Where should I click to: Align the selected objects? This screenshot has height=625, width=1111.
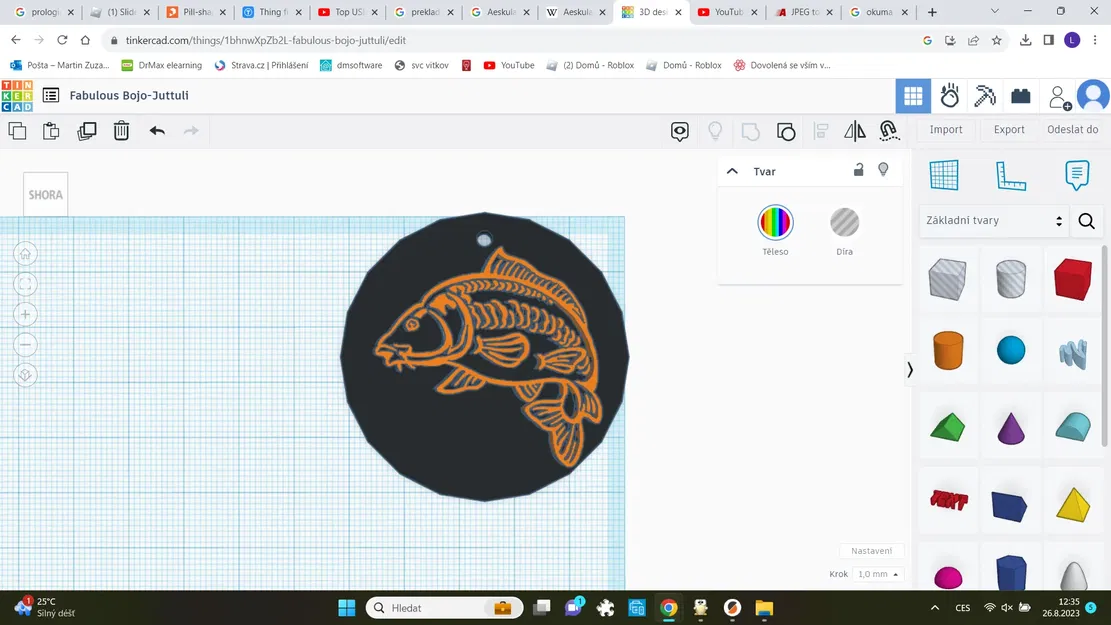(820, 130)
